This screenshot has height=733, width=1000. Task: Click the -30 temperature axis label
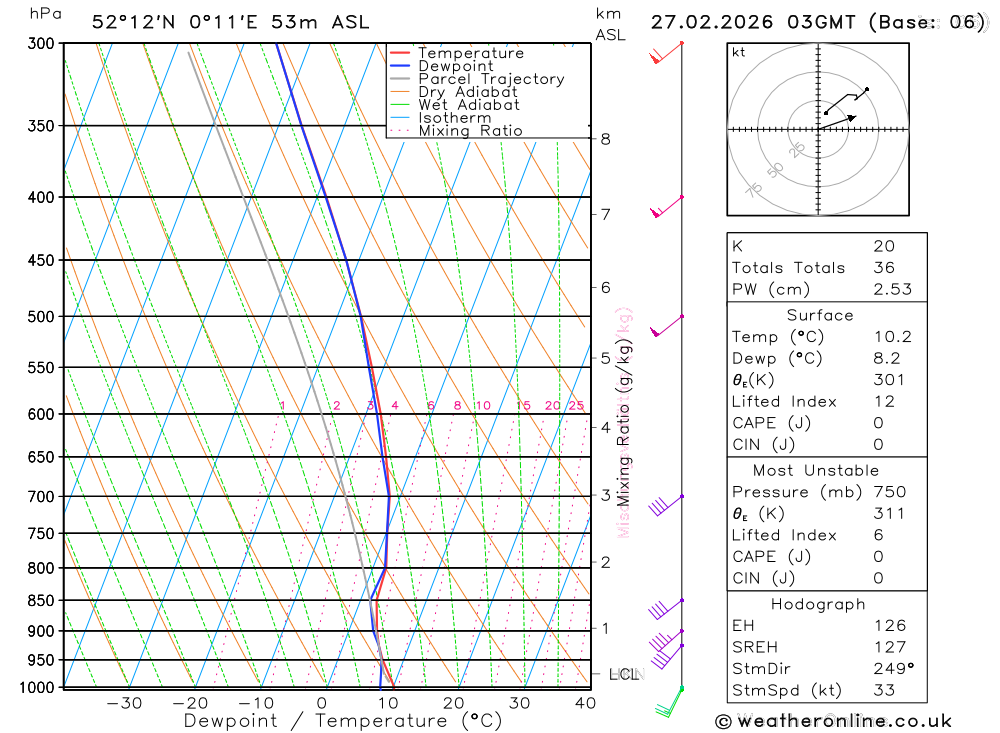click(x=124, y=703)
